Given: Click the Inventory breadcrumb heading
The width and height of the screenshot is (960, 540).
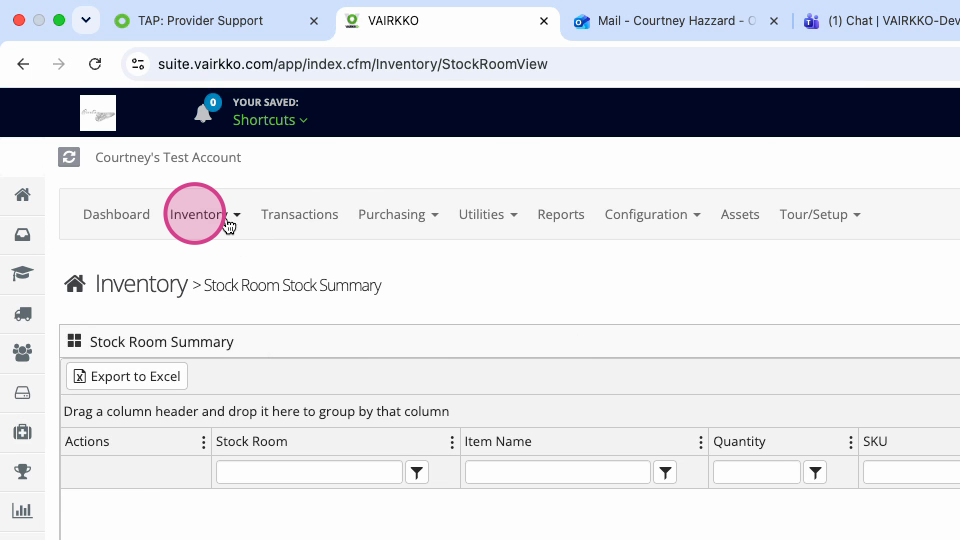Looking at the screenshot, I should [141, 284].
